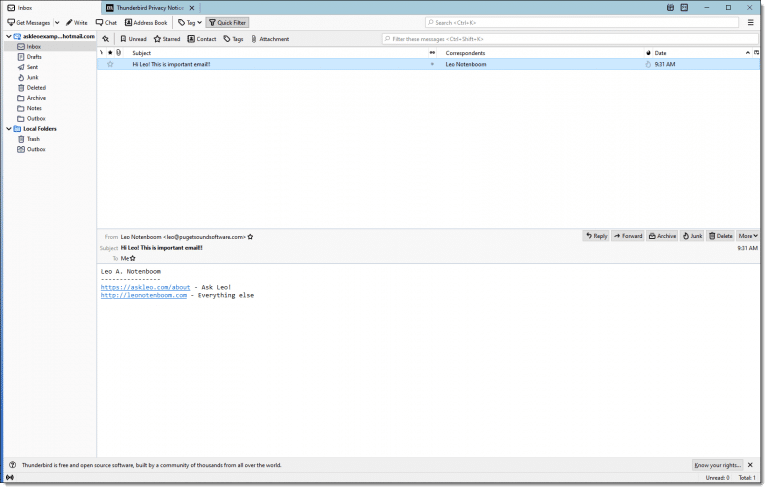Collapse the hotmail.com account tree
This screenshot has width=768, height=490.
coord(9,36)
